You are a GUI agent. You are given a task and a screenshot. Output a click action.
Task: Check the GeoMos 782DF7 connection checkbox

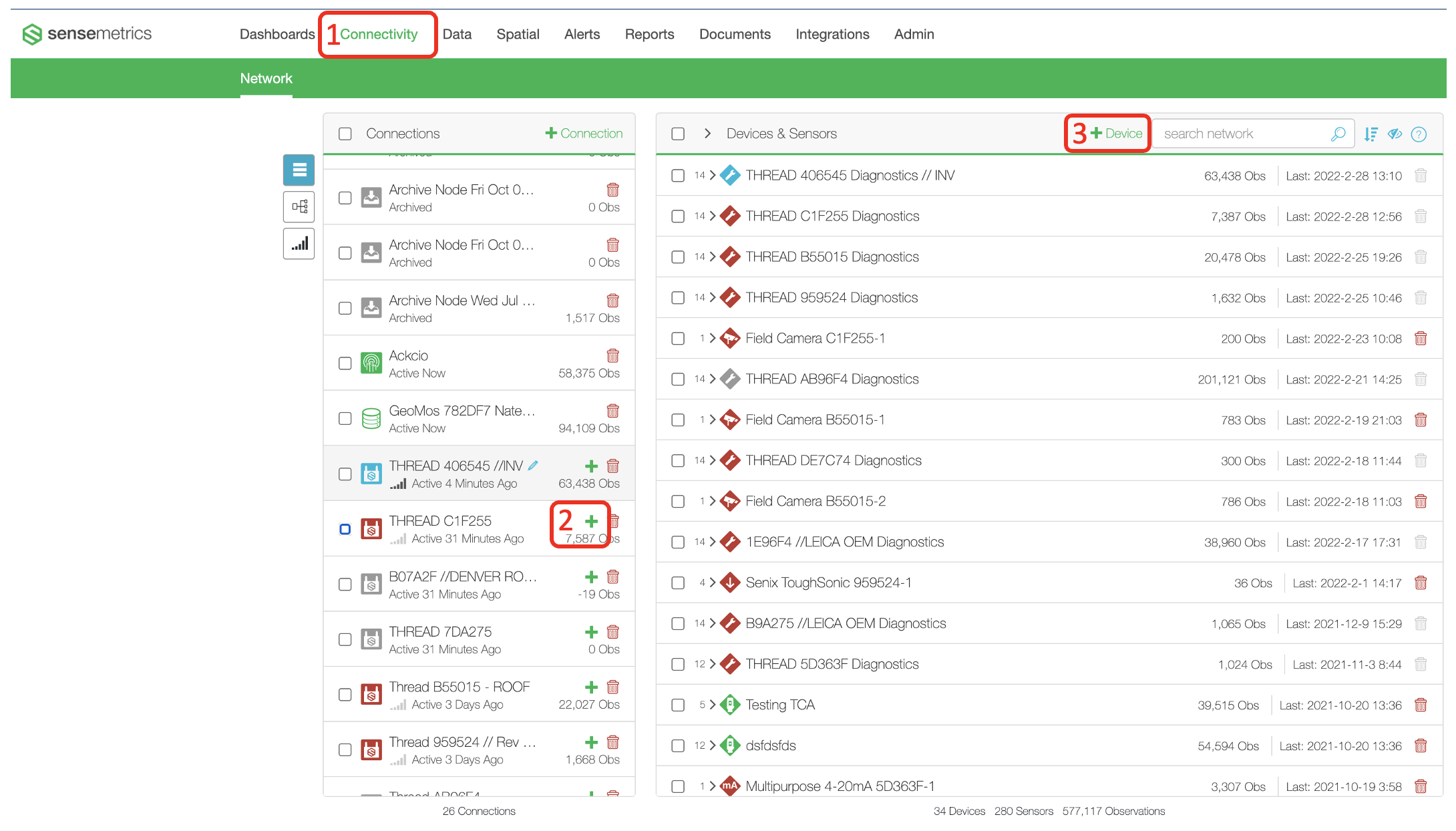click(345, 419)
